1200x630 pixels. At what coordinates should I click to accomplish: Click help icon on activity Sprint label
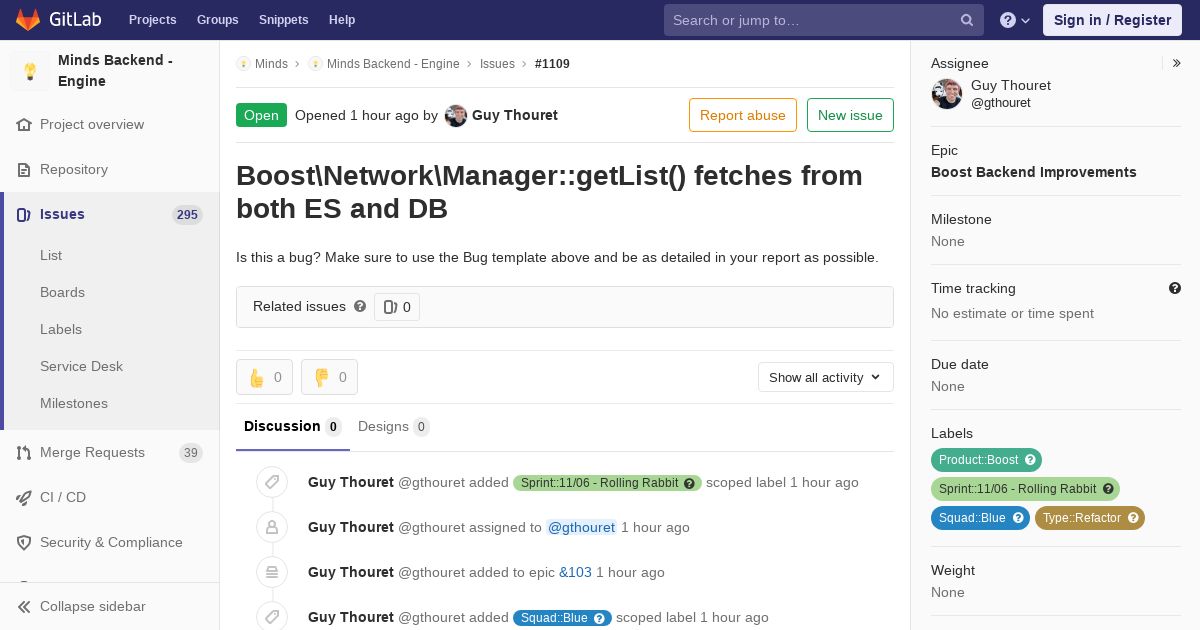(x=689, y=483)
